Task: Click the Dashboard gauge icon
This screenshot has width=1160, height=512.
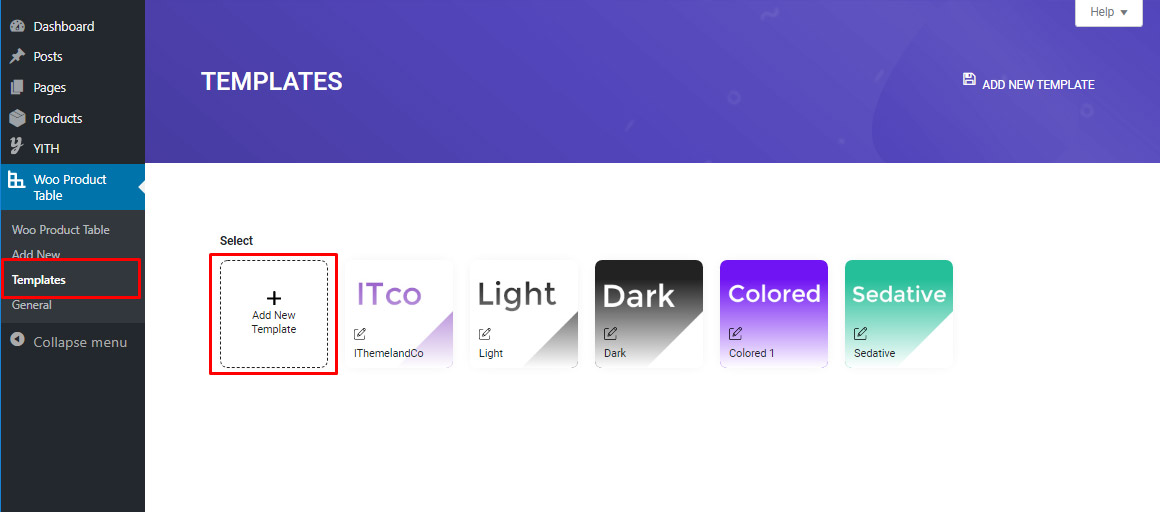Action: coord(17,26)
